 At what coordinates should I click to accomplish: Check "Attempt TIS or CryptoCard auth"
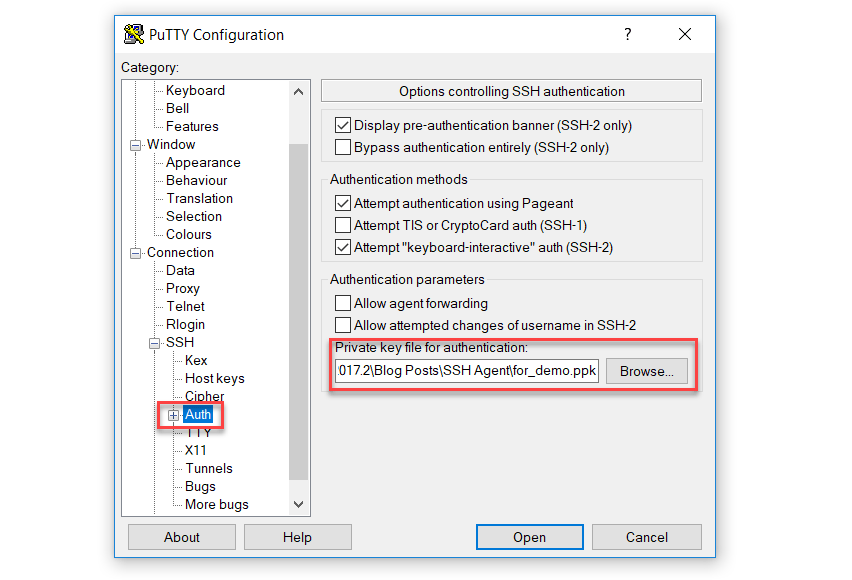click(x=343, y=225)
